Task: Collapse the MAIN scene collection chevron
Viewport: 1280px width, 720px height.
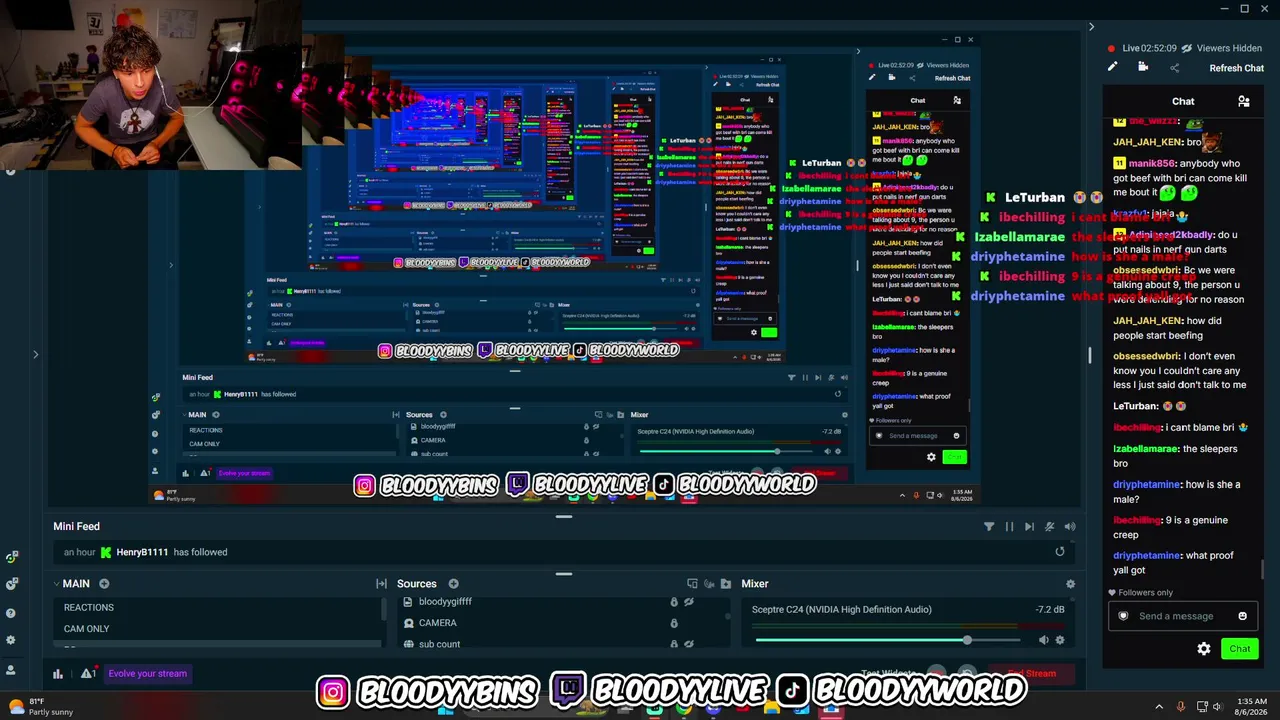Action: 56,584
